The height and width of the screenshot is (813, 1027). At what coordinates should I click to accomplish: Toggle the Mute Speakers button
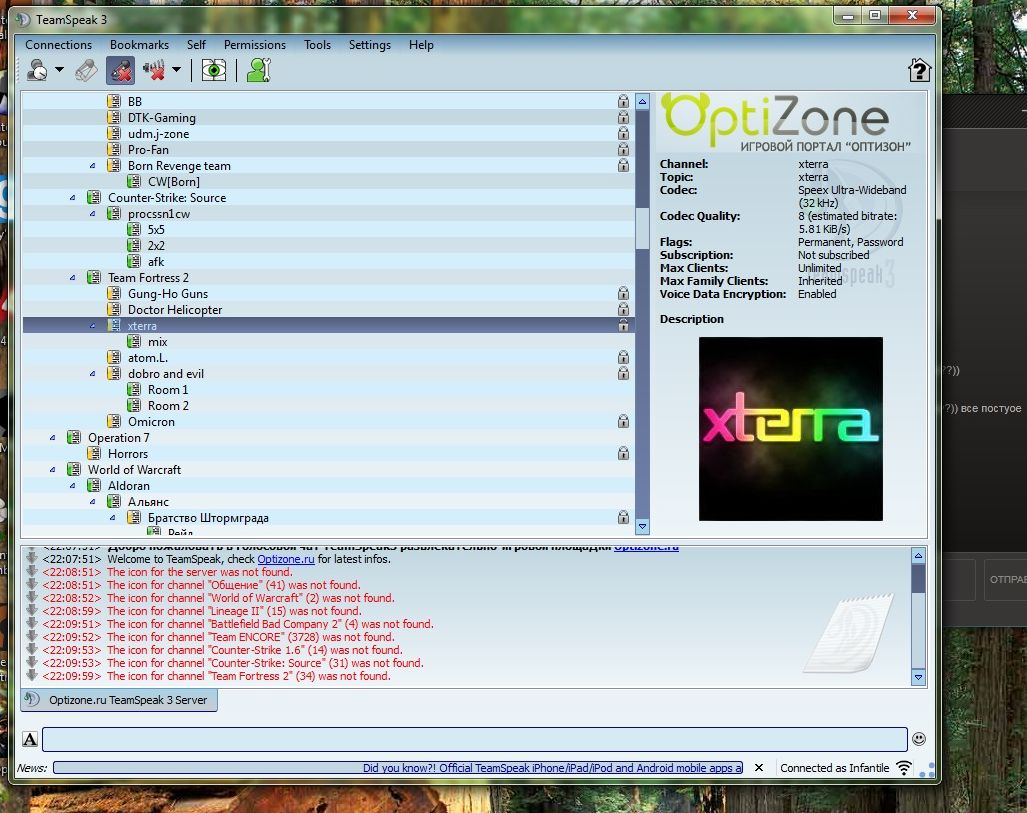154,70
